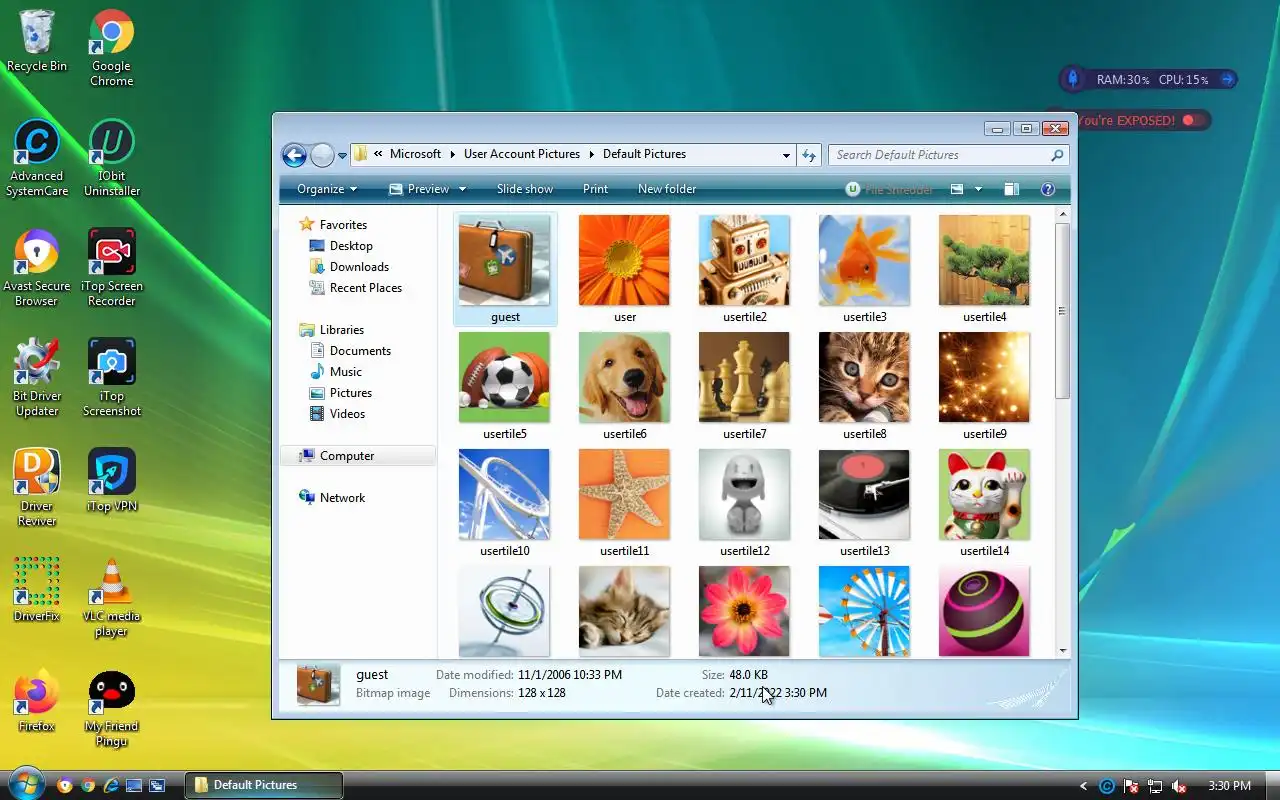The image size is (1280, 800).
Task: Launch Google Chrome from the desktop
Action: [112, 48]
